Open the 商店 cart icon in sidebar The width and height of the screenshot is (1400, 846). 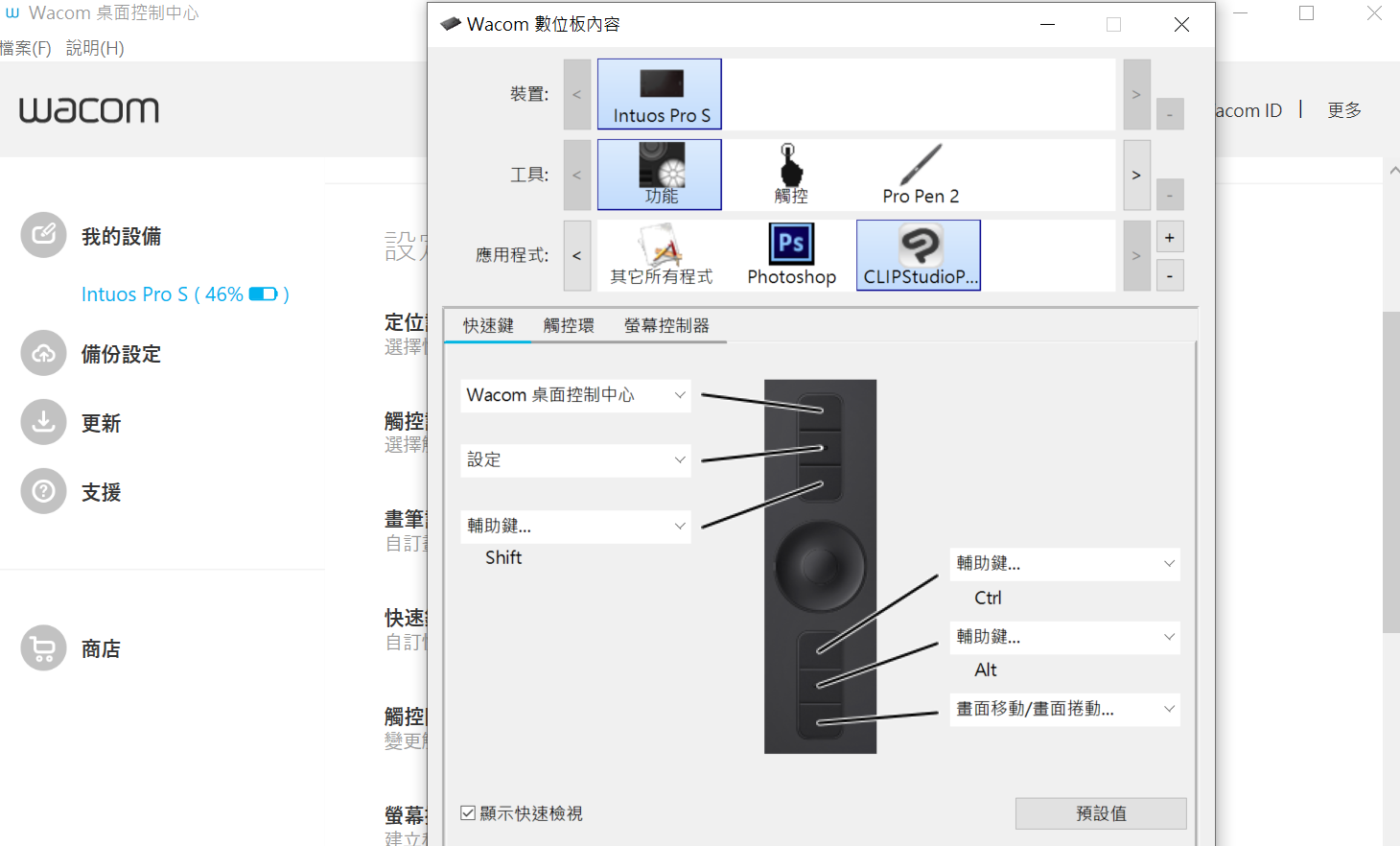coord(44,648)
